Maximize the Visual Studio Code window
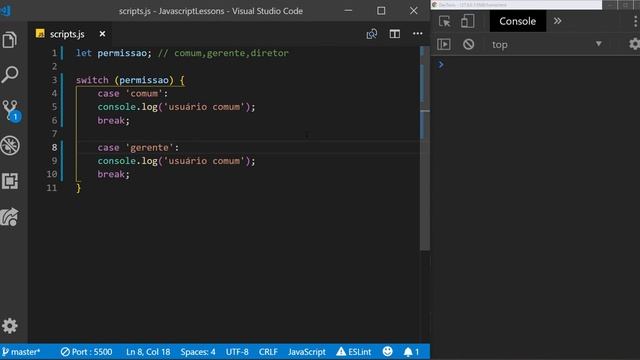640x360 pixels. click(x=381, y=11)
